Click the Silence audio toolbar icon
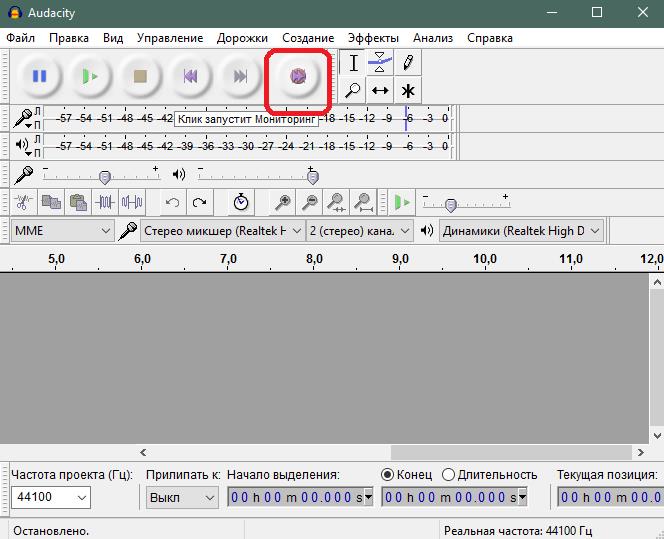Viewport: 664px width, 539px height. coord(132,202)
